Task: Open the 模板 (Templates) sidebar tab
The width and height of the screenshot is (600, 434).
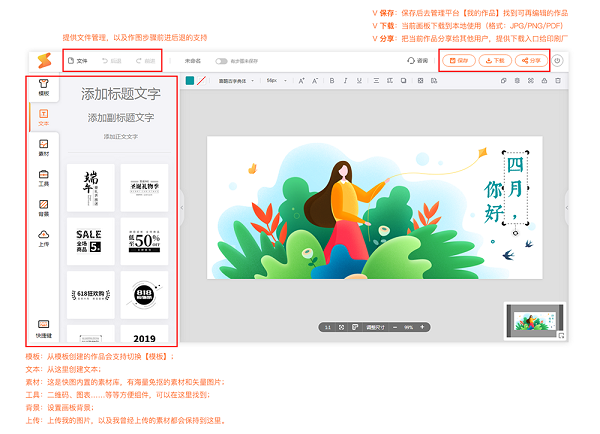Action: [x=43, y=87]
